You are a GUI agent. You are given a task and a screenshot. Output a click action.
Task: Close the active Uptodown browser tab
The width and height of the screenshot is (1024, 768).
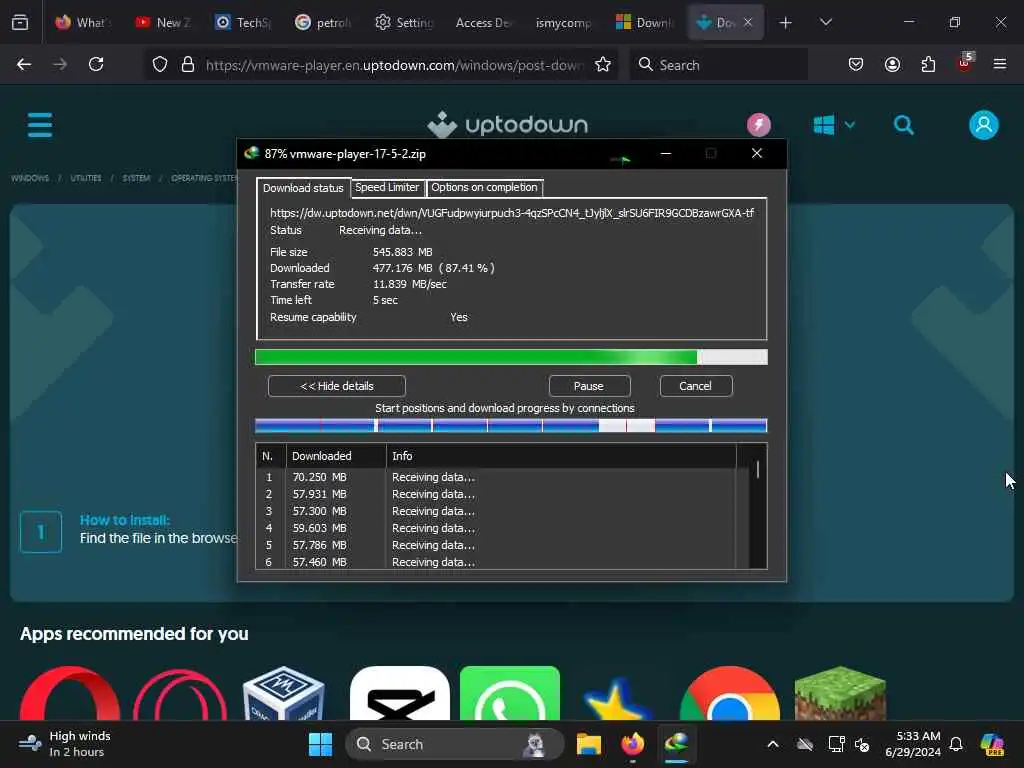pyautogui.click(x=748, y=22)
